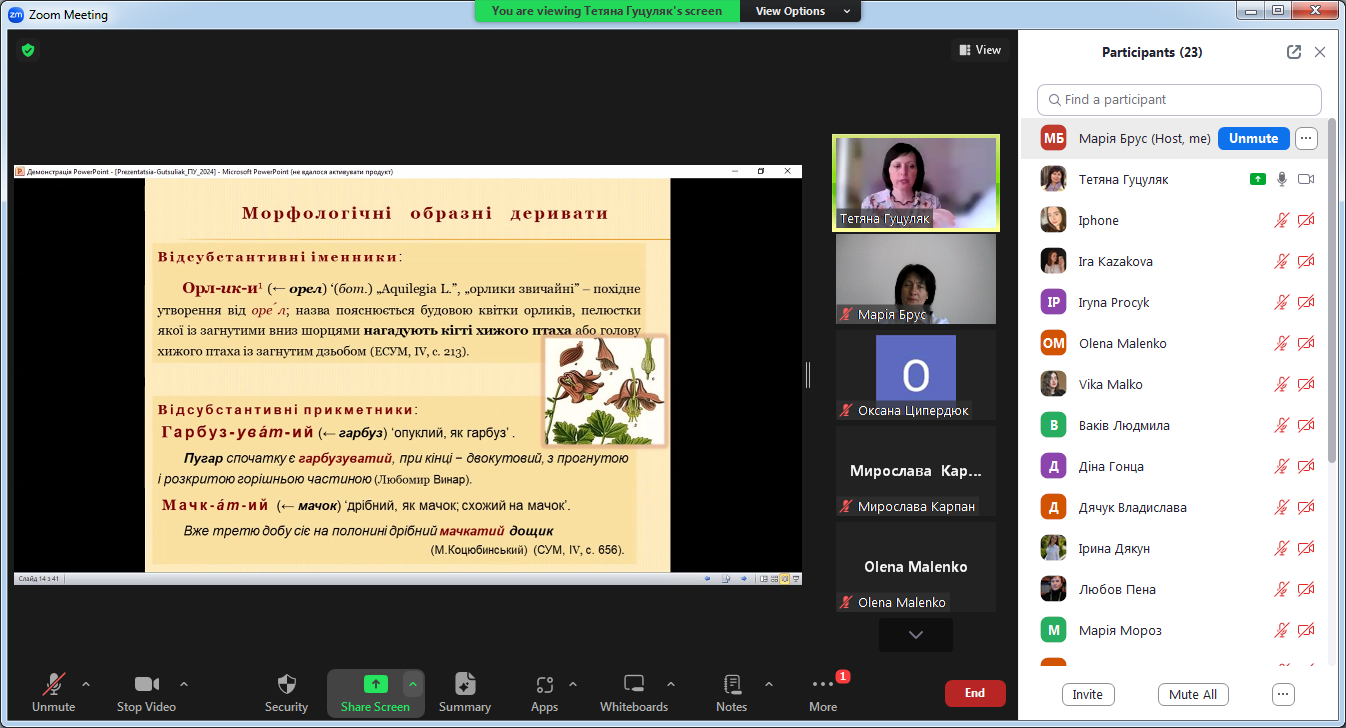Click the Invite button

(1087, 694)
